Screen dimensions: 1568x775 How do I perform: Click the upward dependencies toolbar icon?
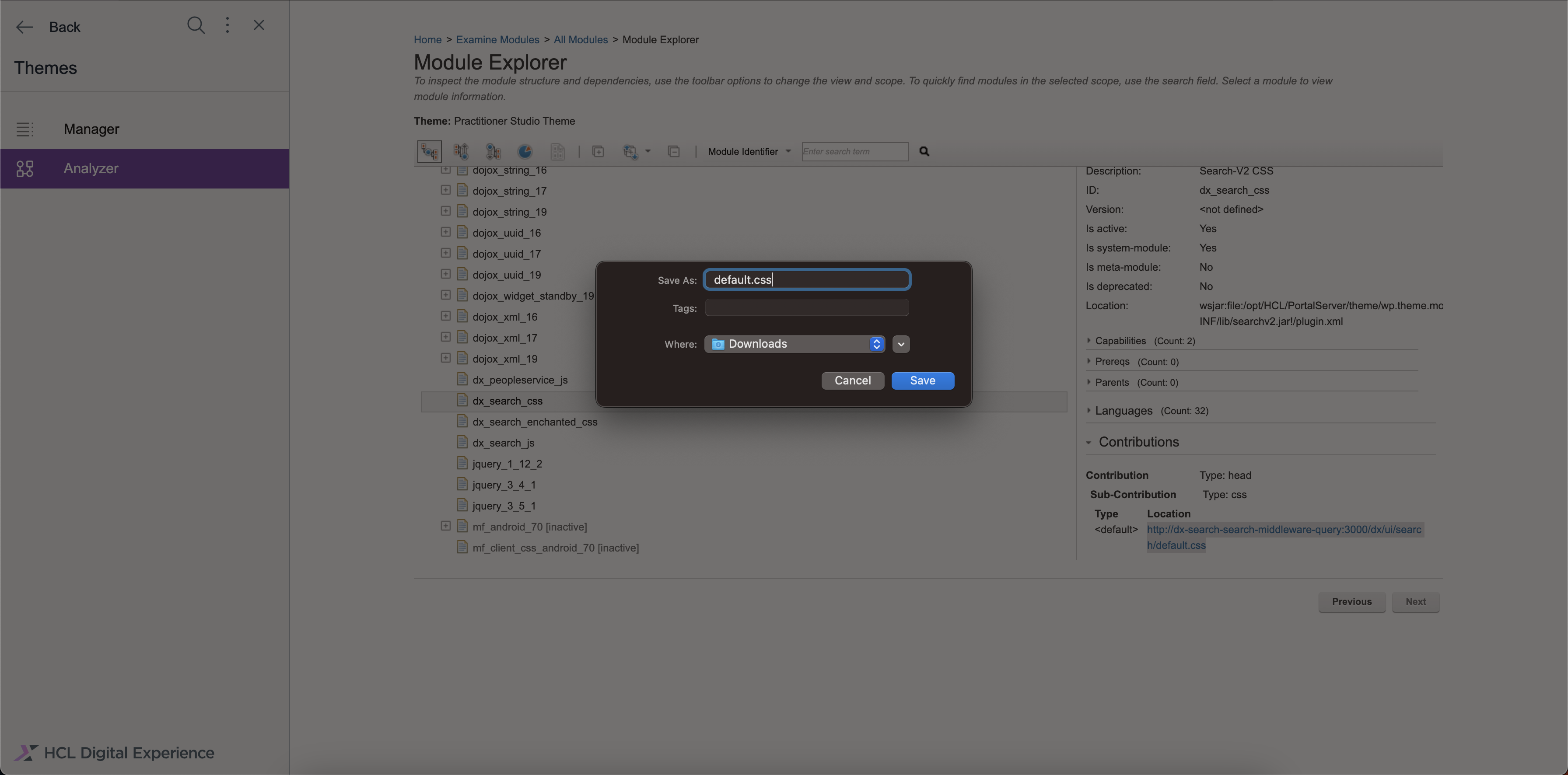pos(461,151)
